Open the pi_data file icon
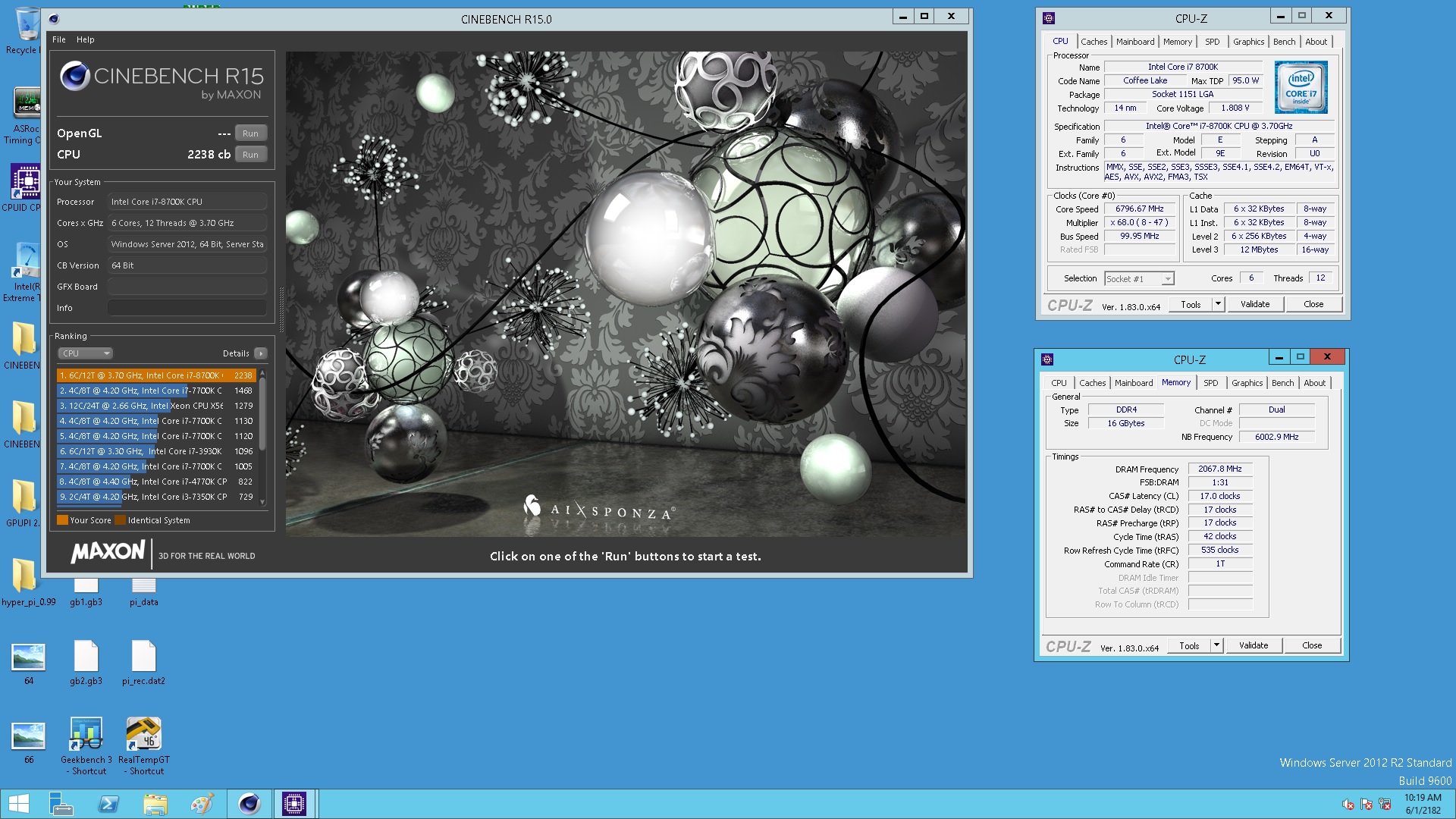 [x=143, y=591]
